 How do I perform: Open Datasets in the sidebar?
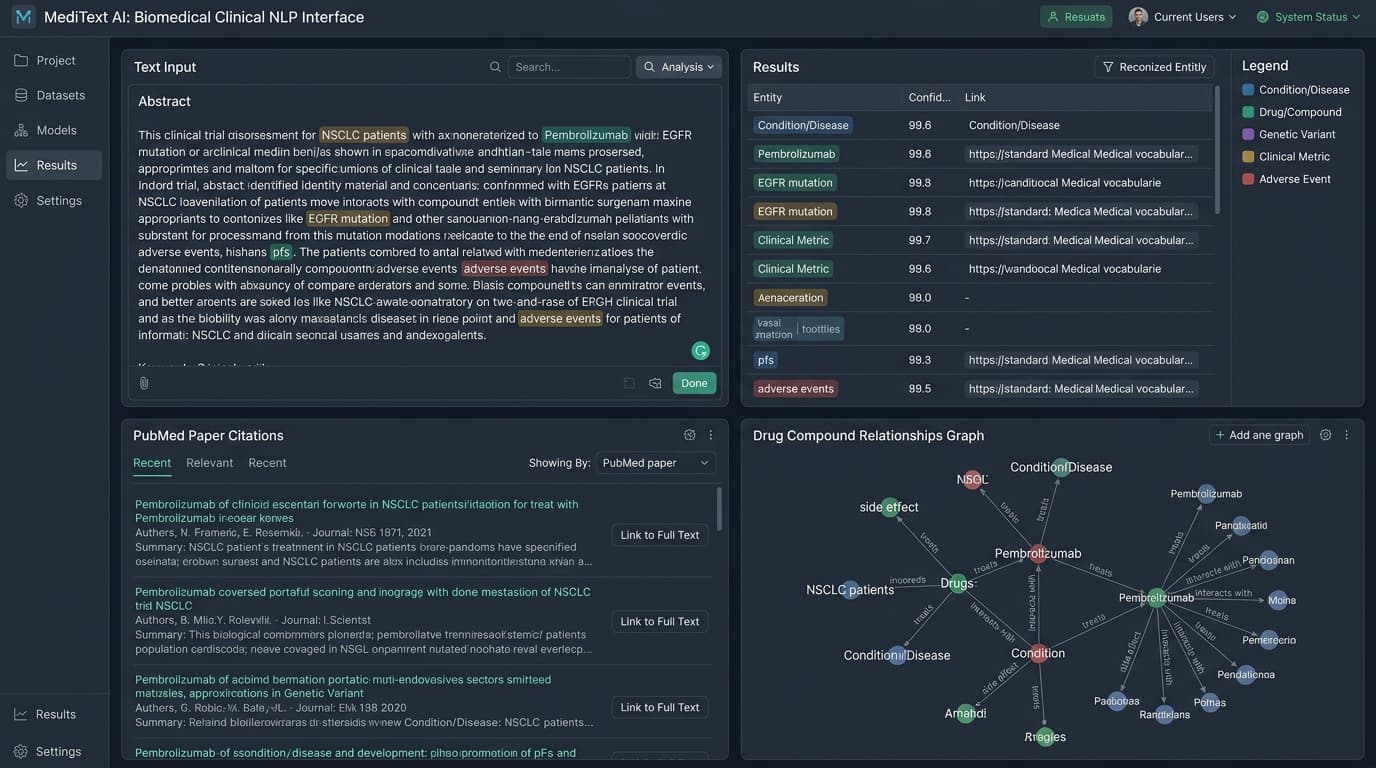(x=54, y=95)
